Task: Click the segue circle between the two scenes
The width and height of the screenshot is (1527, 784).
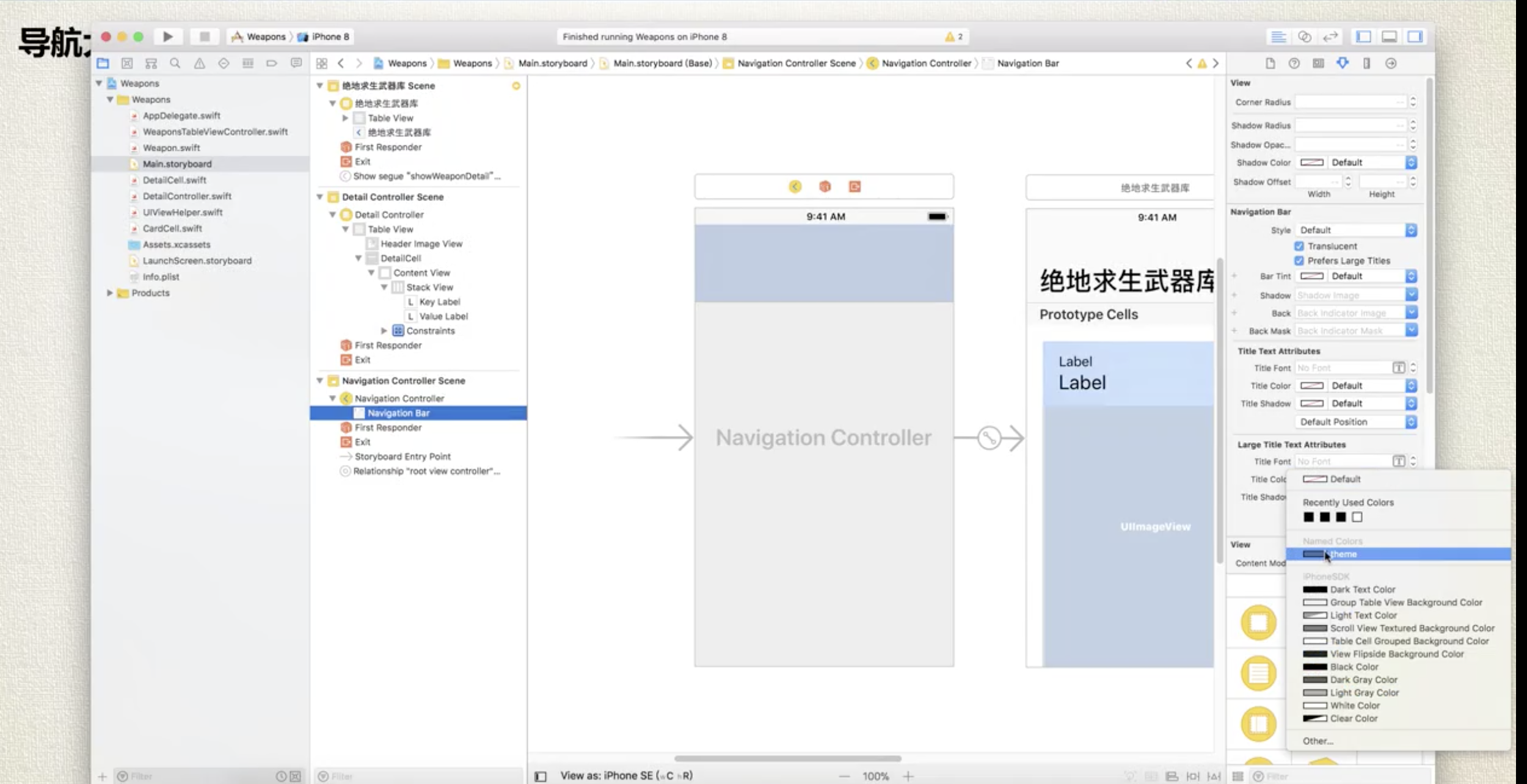Action: [x=989, y=438]
